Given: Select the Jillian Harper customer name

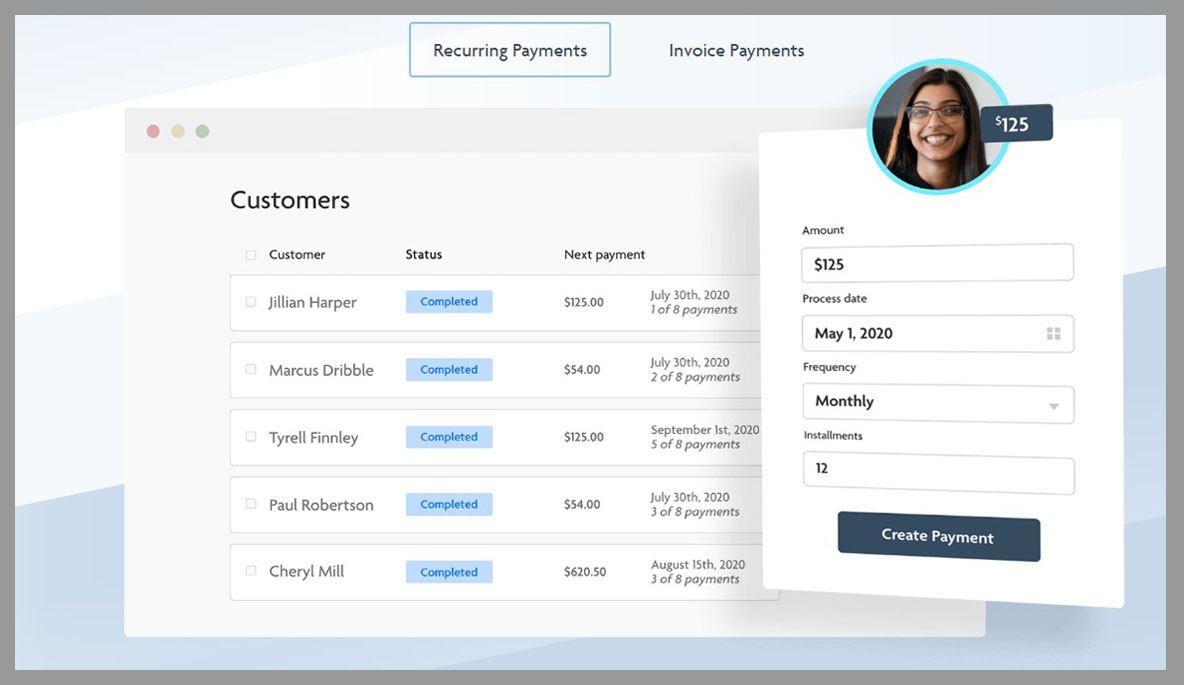Looking at the screenshot, I should 313,302.
